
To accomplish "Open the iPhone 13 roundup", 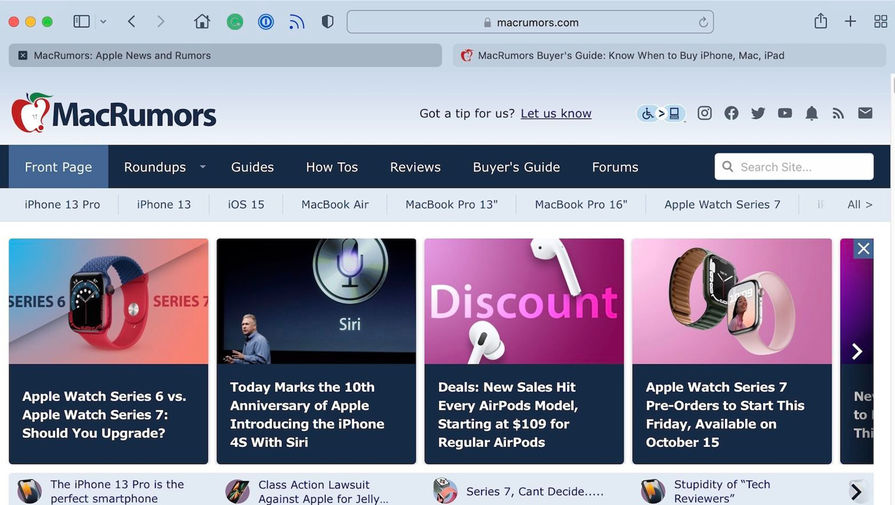I will tap(164, 204).
